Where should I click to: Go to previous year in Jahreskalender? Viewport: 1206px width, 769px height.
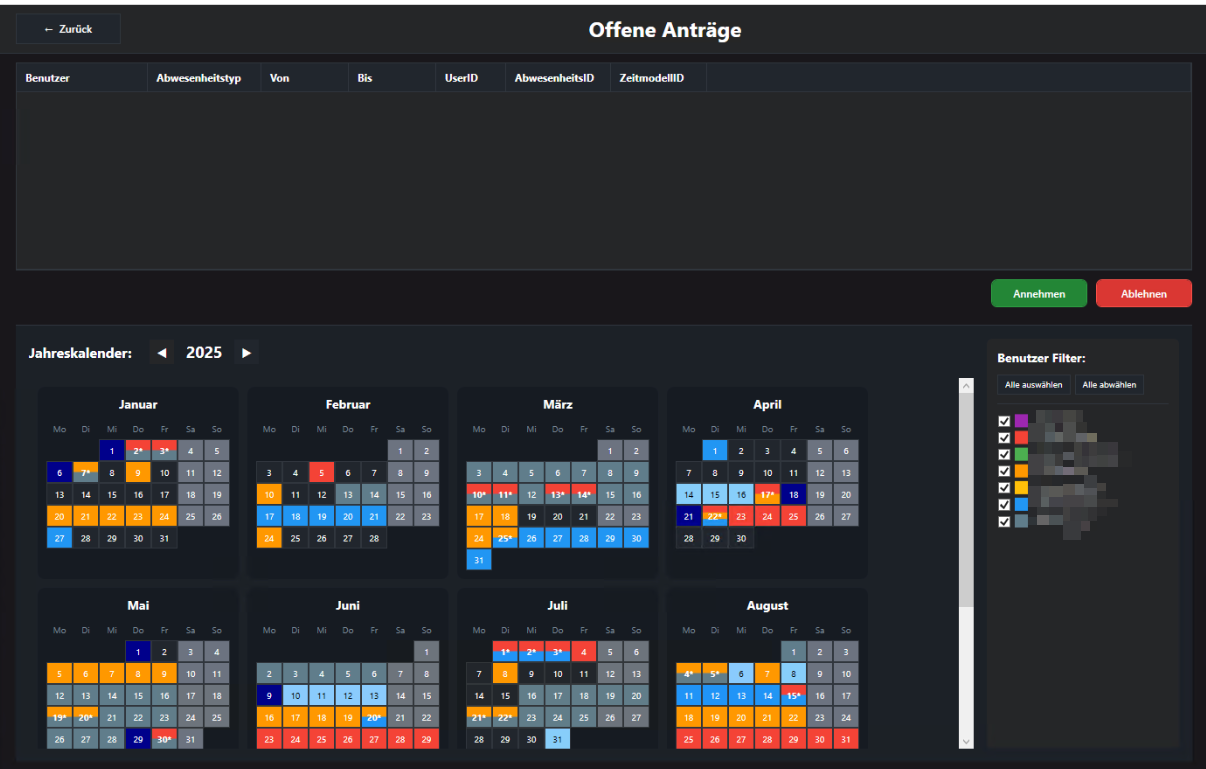[x=161, y=352]
